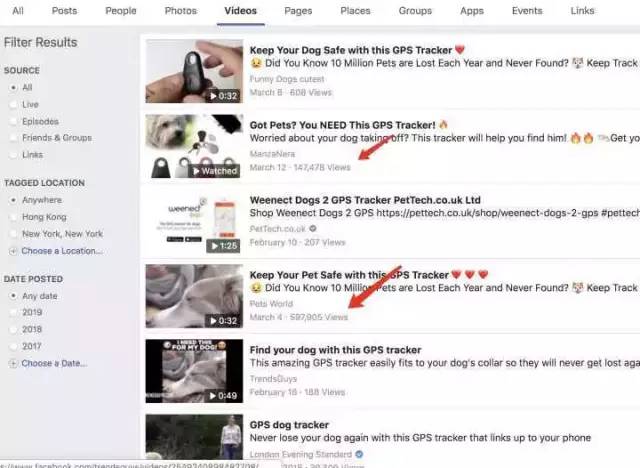Select Any date filter
Viewport: 640px width, 468px height.
(x=13, y=296)
